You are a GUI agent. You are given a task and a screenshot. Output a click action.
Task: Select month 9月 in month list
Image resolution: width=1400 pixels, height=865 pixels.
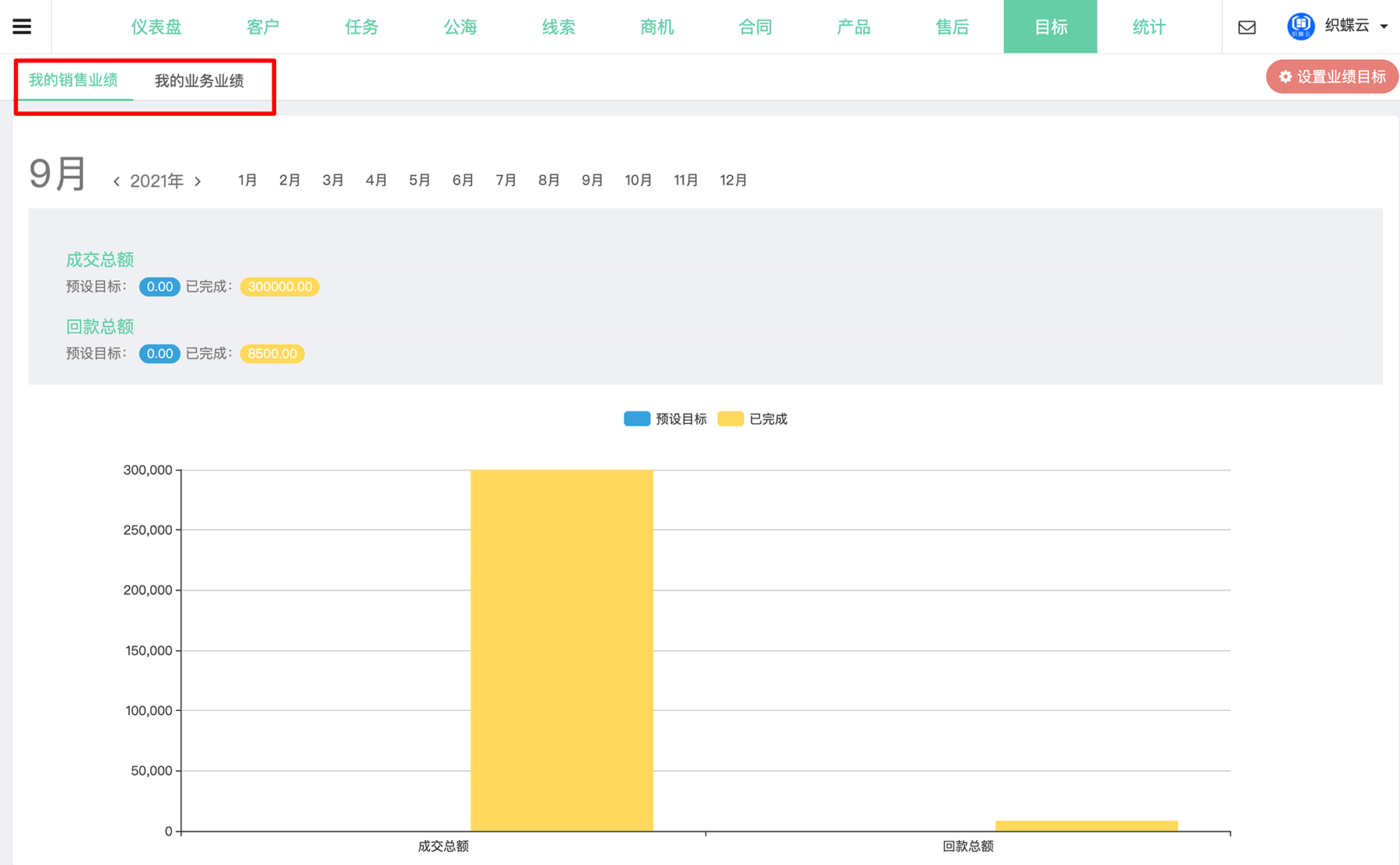click(592, 180)
